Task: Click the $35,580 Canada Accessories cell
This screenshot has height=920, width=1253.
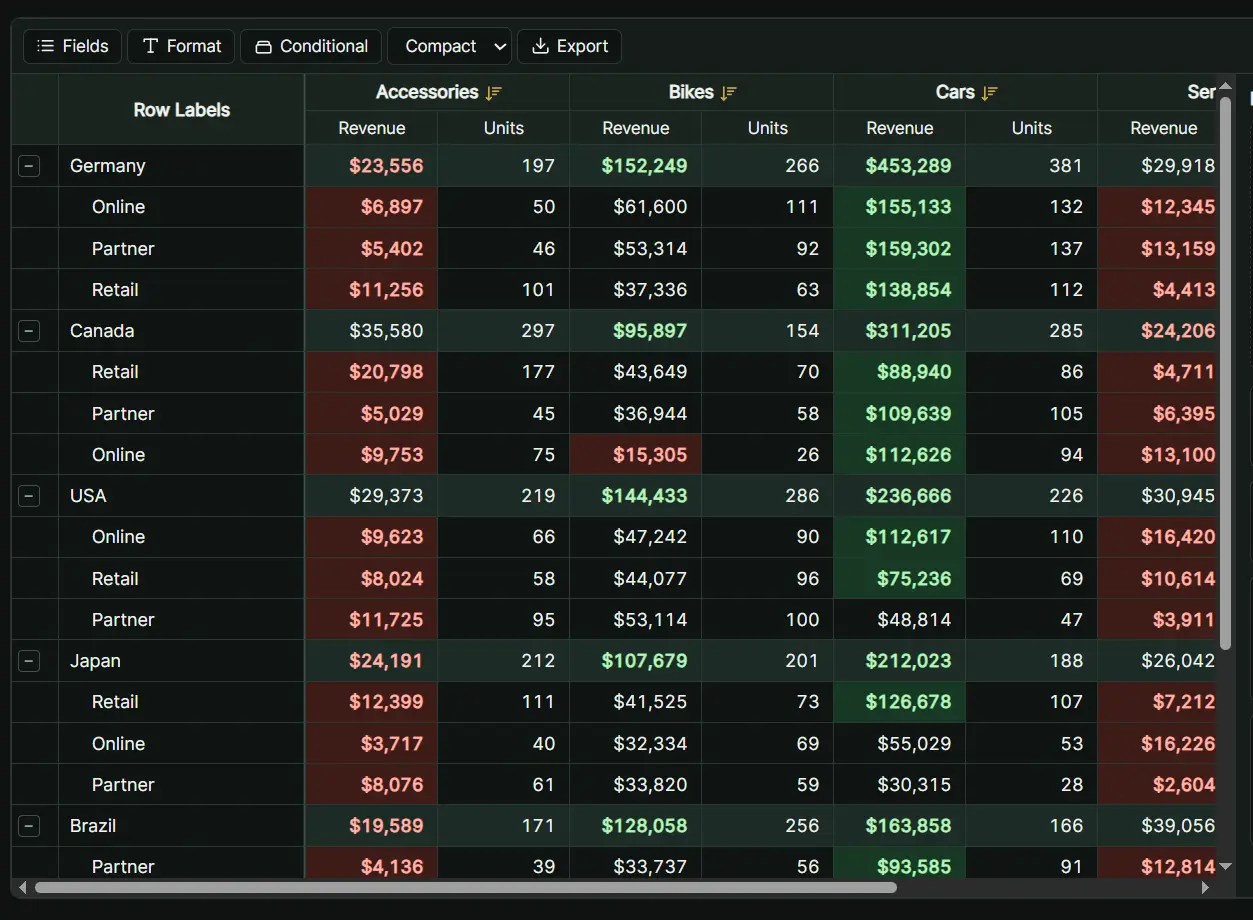Action: [x=371, y=331]
